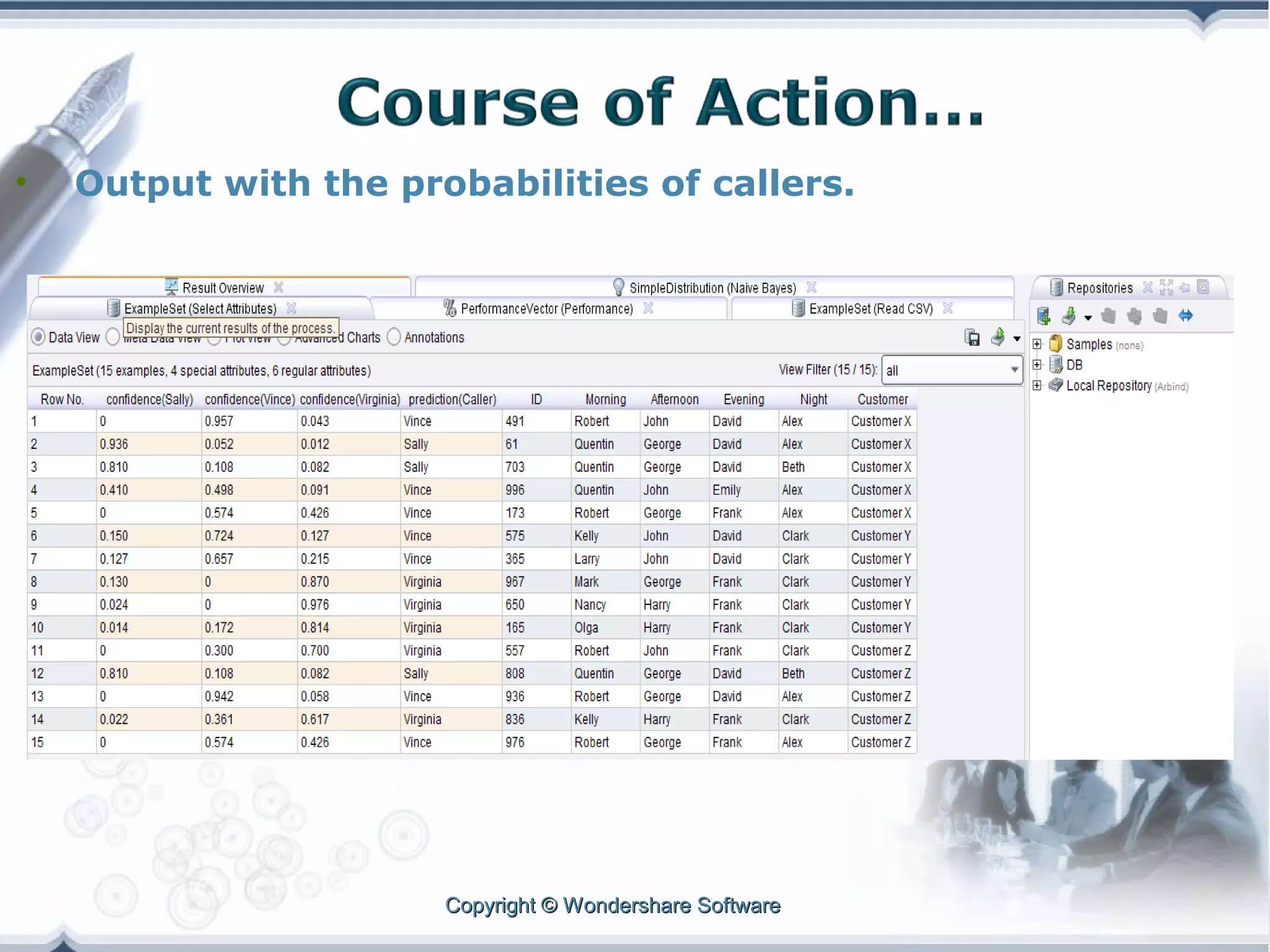Close the Repositories panel
1270x952 pixels.
click(x=1148, y=287)
